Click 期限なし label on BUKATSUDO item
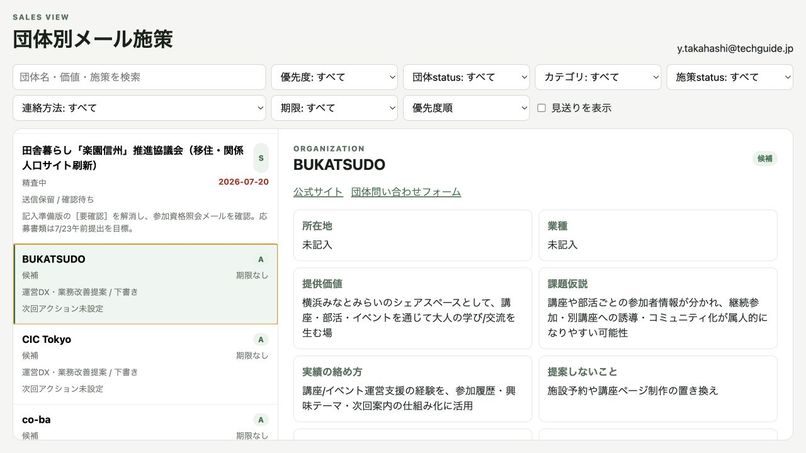 [252, 275]
